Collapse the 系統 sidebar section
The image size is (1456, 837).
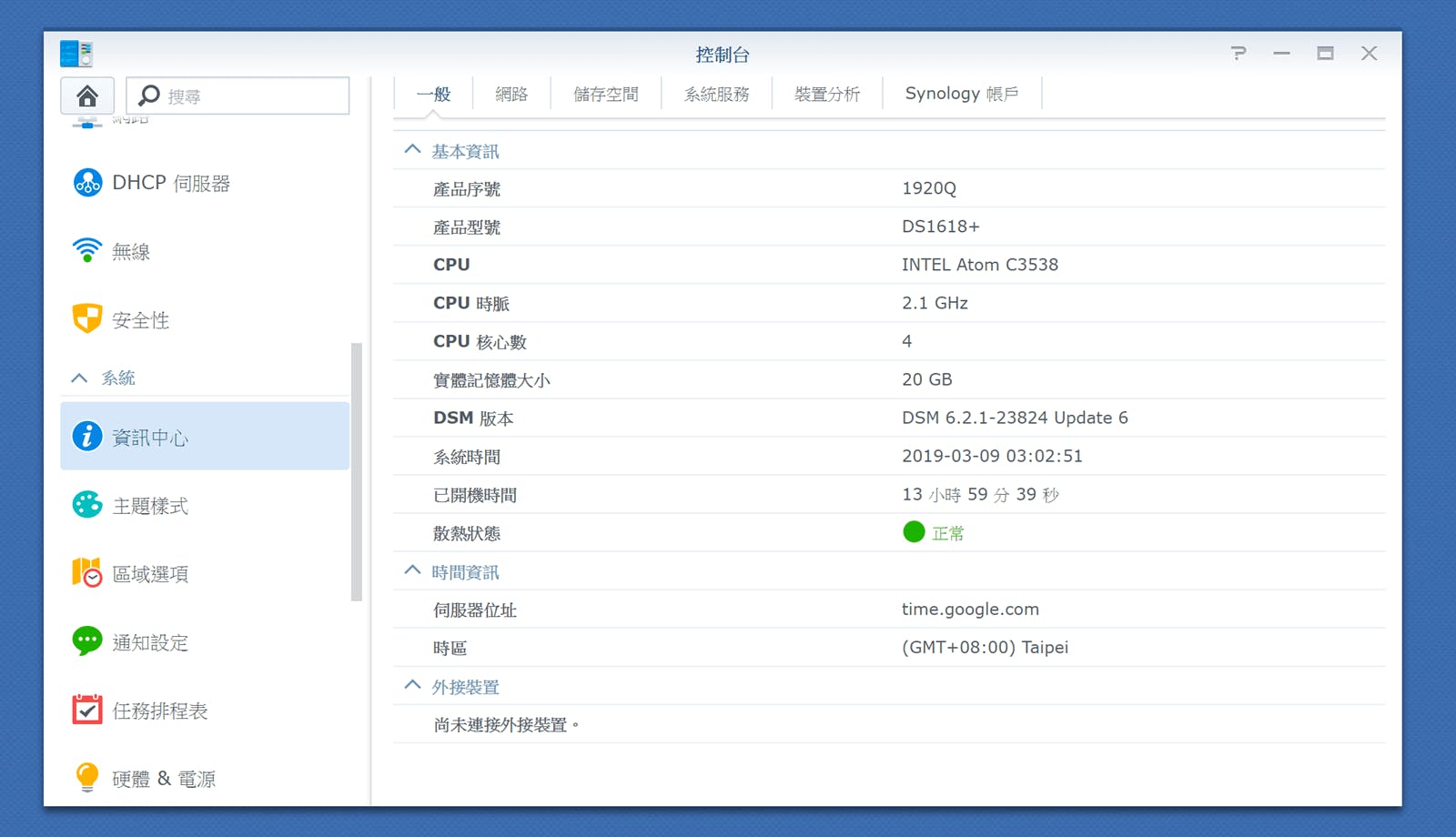[80, 378]
